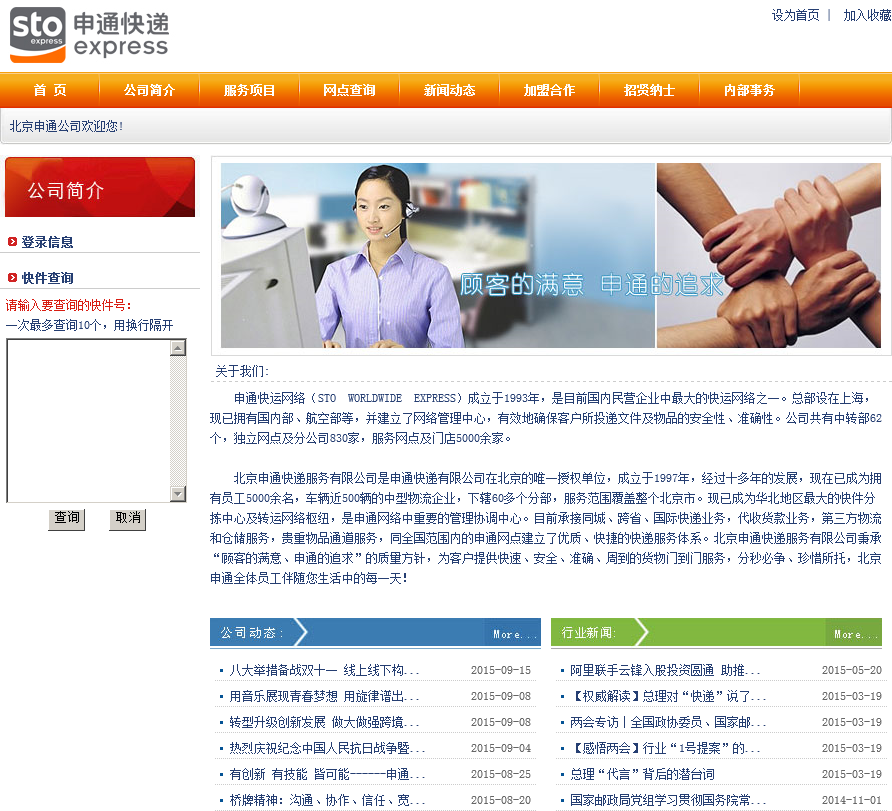The width and height of the screenshot is (892, 811).
Task: Click the clasped hands banner image
Action: point(769,255)
